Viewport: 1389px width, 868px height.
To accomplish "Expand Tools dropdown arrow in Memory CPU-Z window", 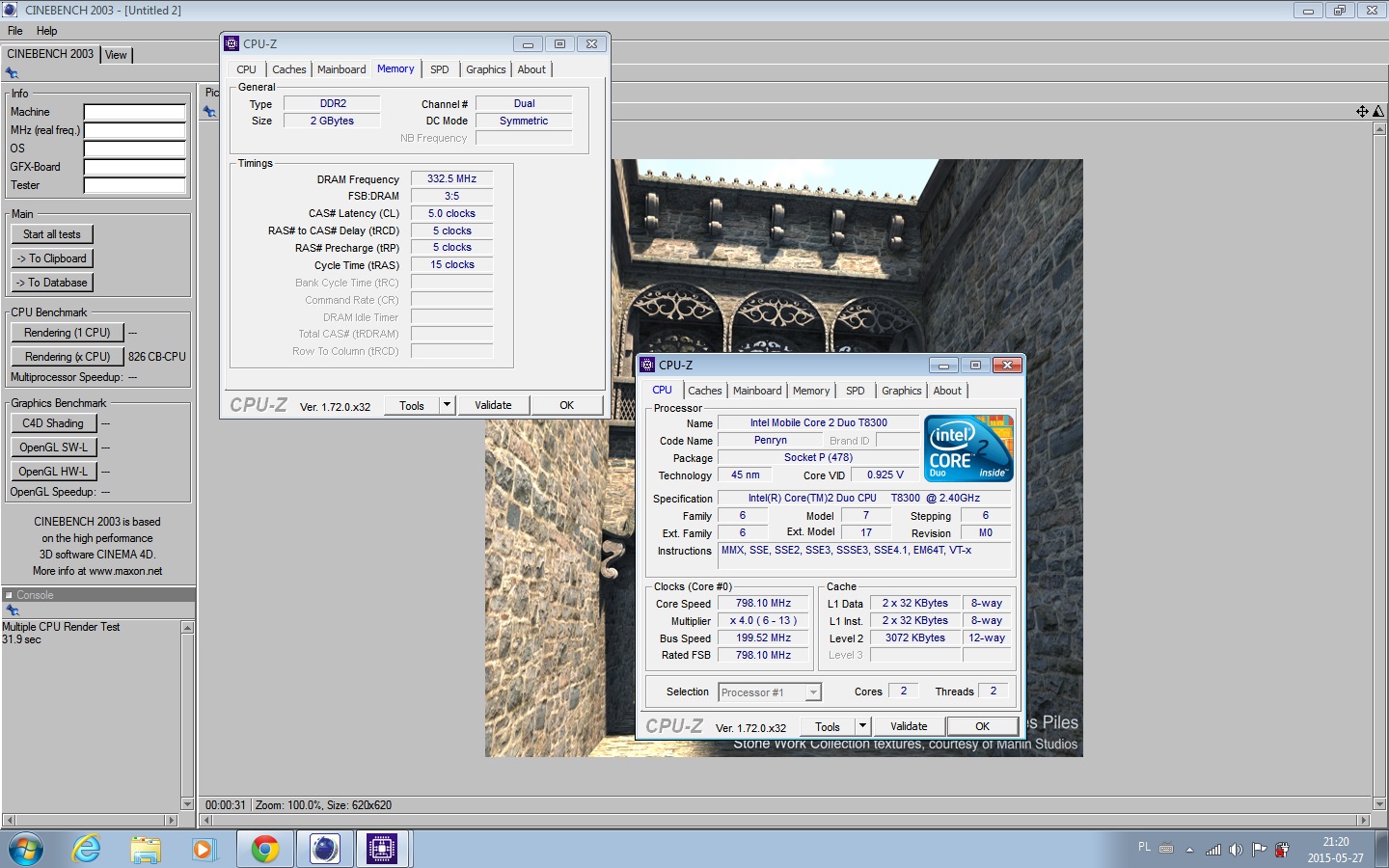I will [447, 405].
